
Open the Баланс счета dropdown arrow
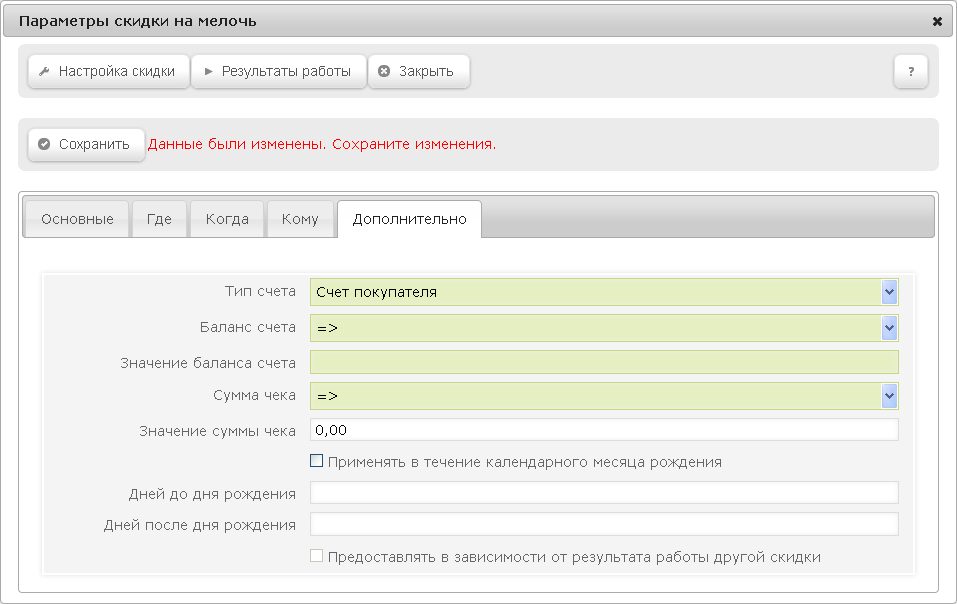(889, 328)
